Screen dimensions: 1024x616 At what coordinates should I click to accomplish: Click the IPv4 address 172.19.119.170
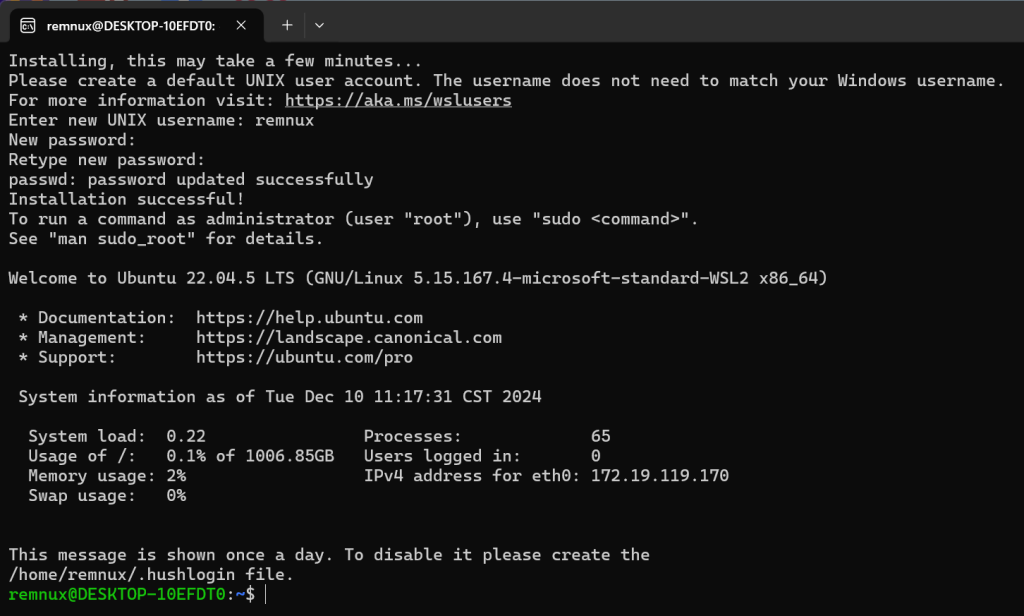(660, 476)
